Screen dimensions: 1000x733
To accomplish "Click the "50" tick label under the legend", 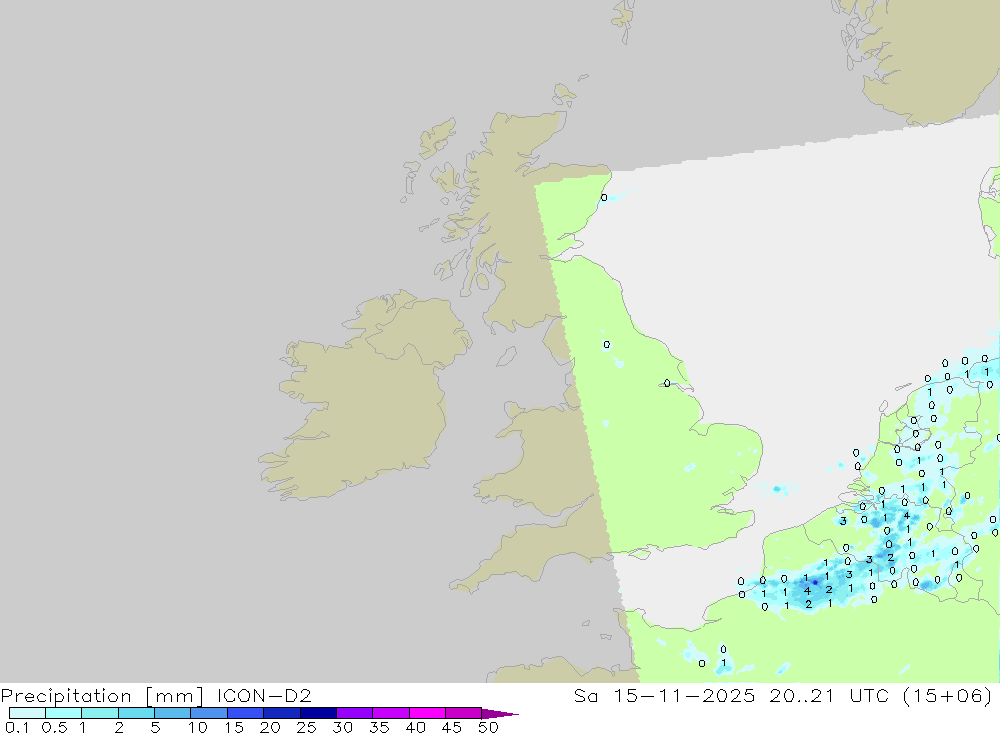I will click(x=488, y=728).
